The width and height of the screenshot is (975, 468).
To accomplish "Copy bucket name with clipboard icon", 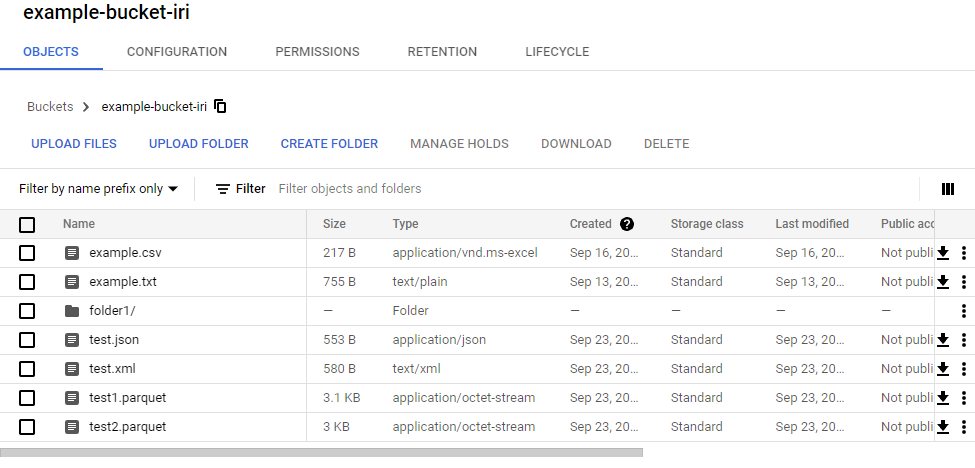I will coord(220,106).
